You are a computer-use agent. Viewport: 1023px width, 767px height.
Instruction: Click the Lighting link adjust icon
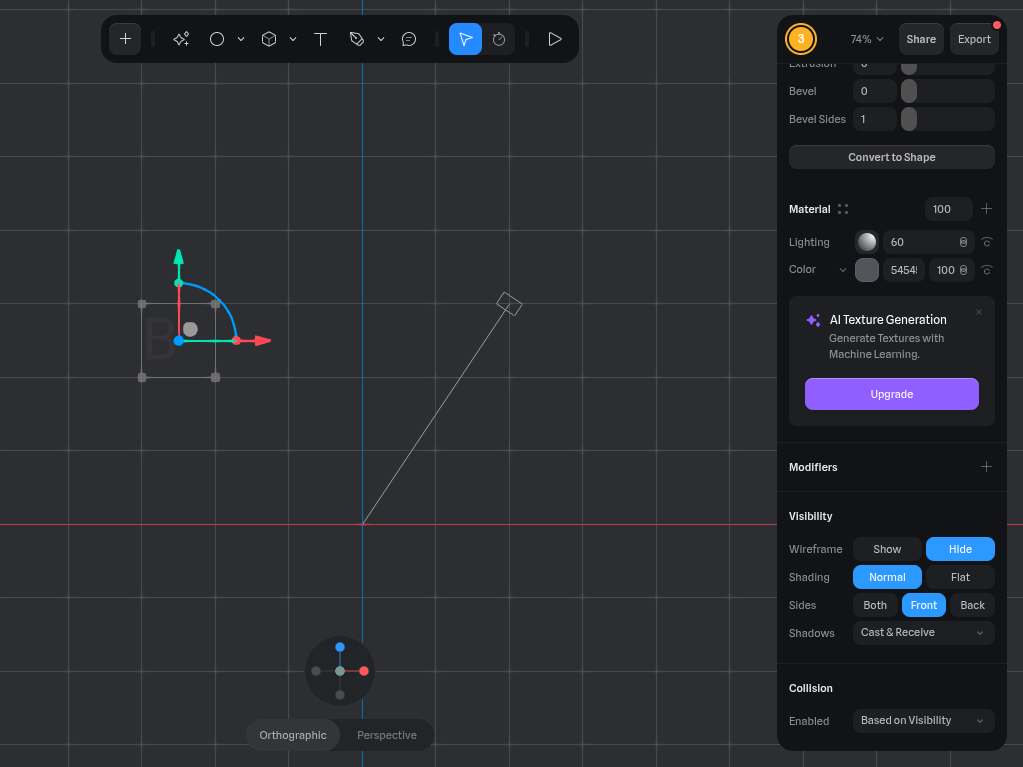tap(963, 242)
